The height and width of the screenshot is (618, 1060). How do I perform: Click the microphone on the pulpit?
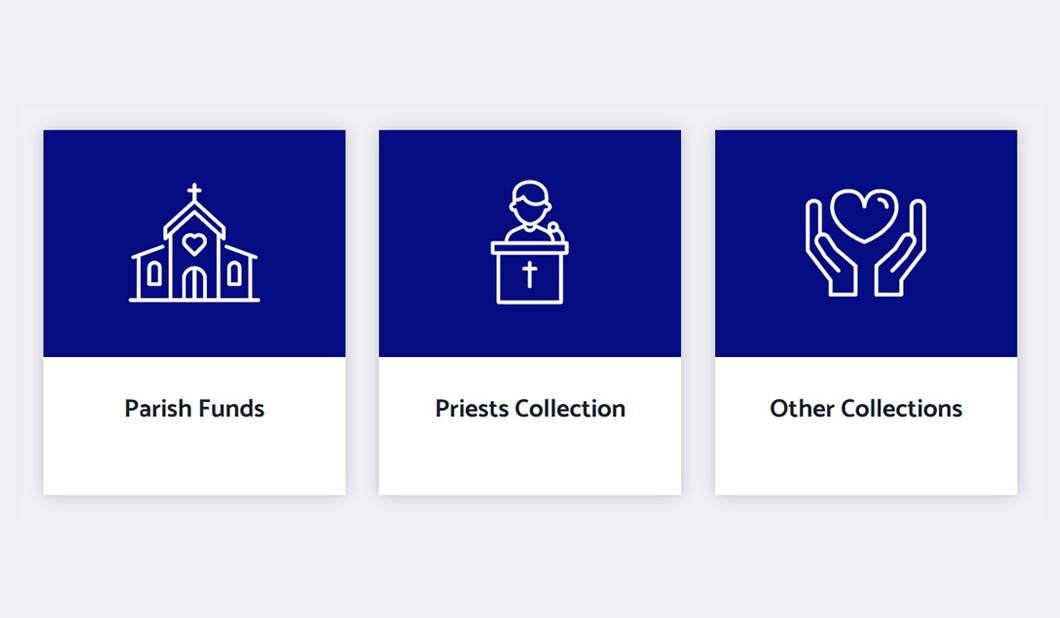point(555,231)
